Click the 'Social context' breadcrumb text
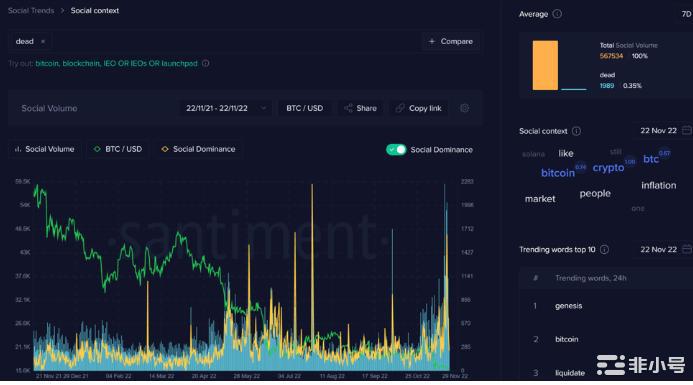693x385 pixels. 95,11
